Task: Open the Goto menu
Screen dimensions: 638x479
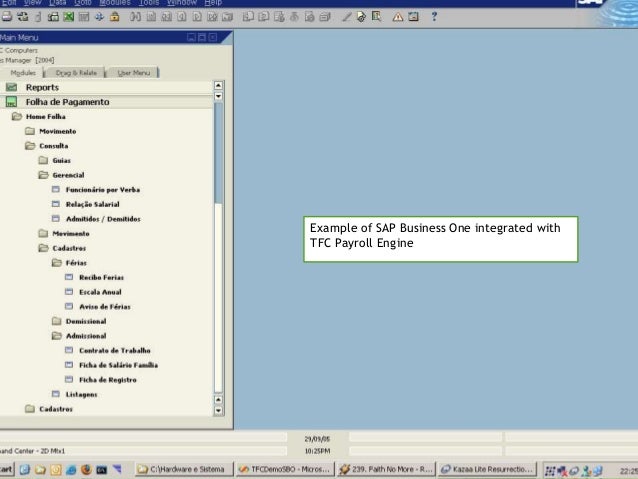Action: tap(83, 3)
